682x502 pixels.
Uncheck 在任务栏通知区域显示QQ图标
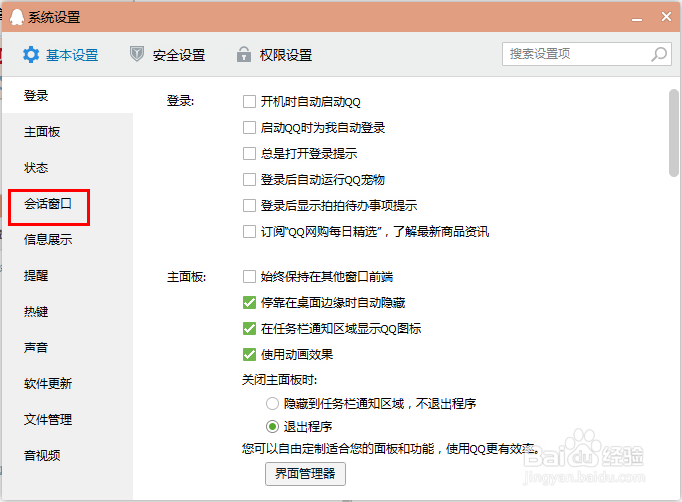click(249, 328)
